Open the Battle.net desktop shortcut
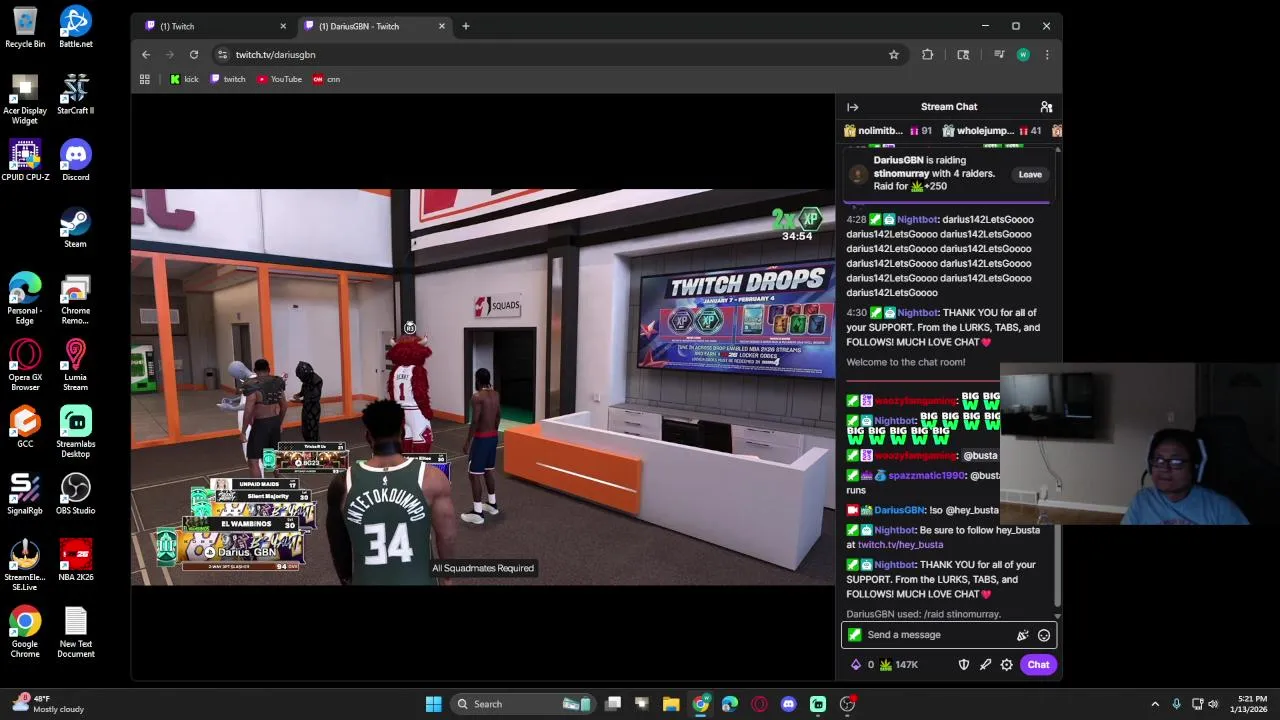The height and width of the screenshot is (720, 1280). click(x=76, y=28)
